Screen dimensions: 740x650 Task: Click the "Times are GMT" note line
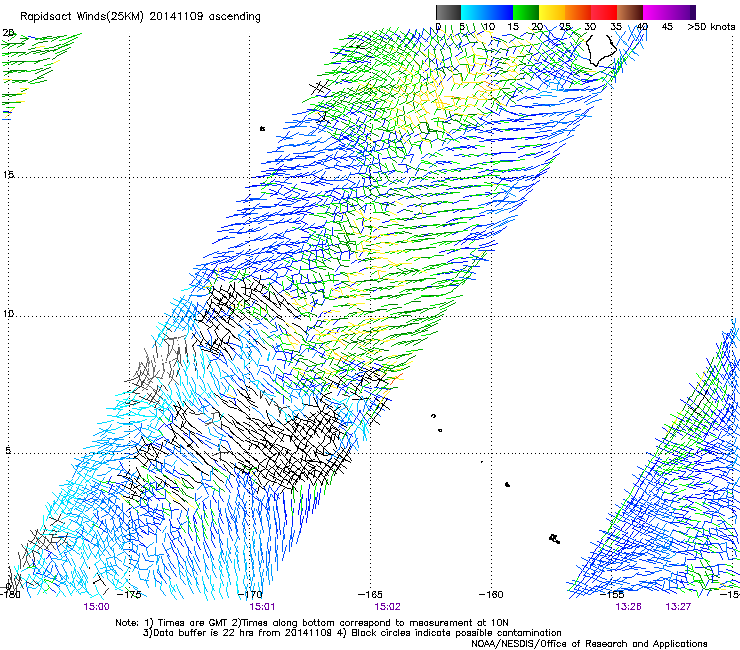pos(312,623)
